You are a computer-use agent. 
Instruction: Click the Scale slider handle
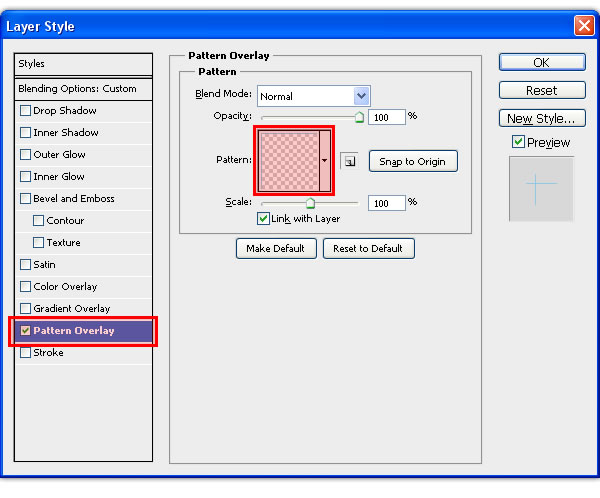310,203
